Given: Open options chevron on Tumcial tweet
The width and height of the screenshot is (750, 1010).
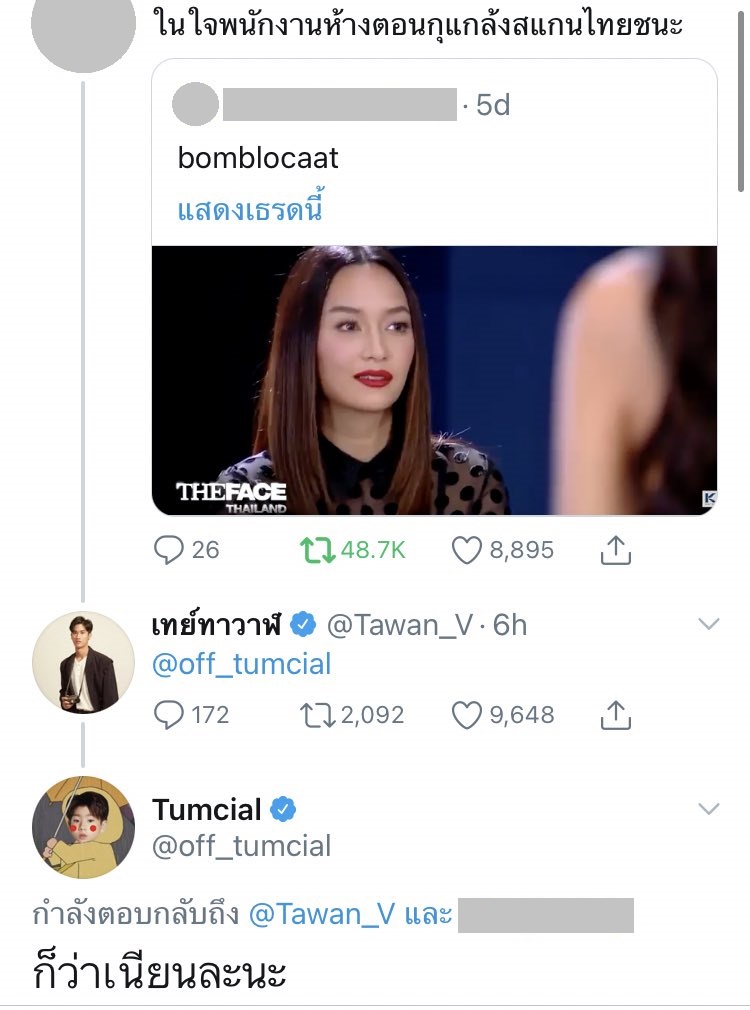Looking at the screenshot, I should [x=708, y=808].
